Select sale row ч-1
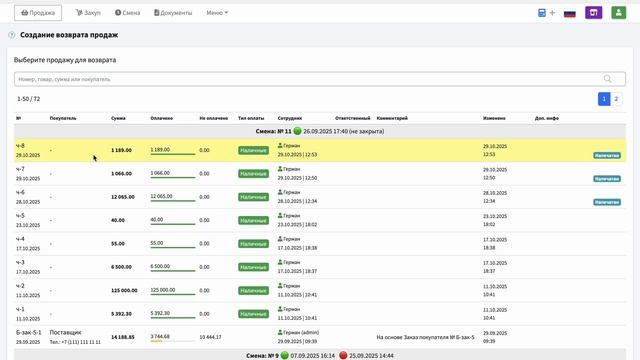This screenshot has width=640, height=360. pyautogui.click(x=320, y=314)
